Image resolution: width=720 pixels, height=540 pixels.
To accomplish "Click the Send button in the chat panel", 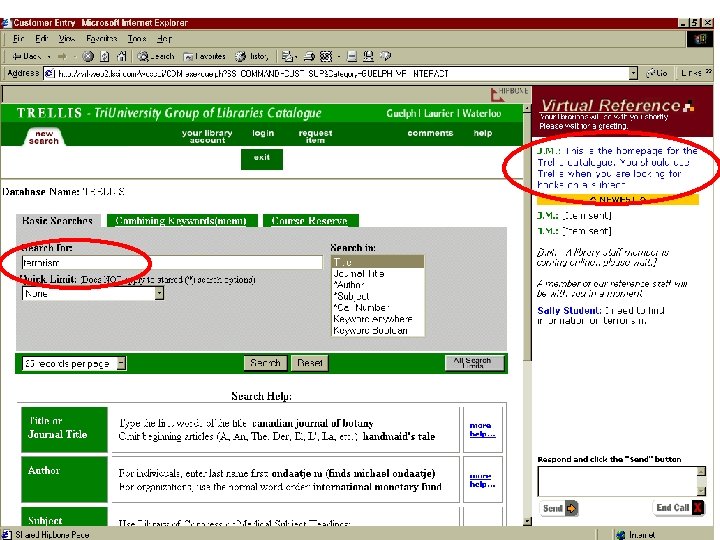I will [558, 508].
